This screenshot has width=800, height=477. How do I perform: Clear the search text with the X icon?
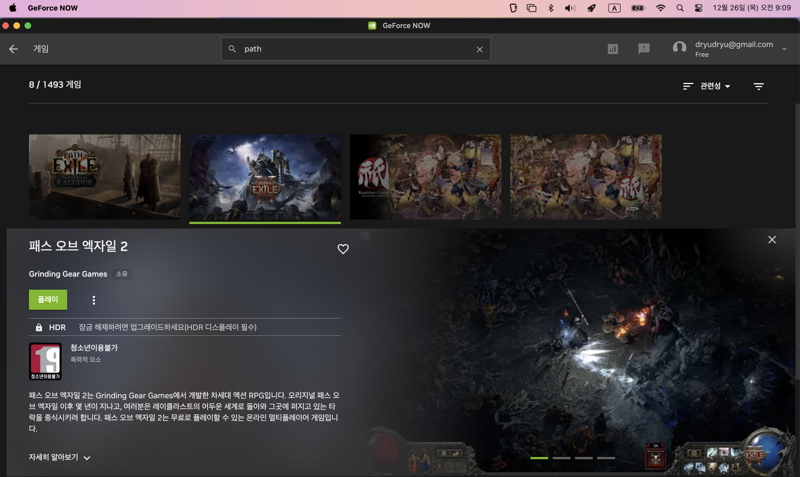click(480, 49)
